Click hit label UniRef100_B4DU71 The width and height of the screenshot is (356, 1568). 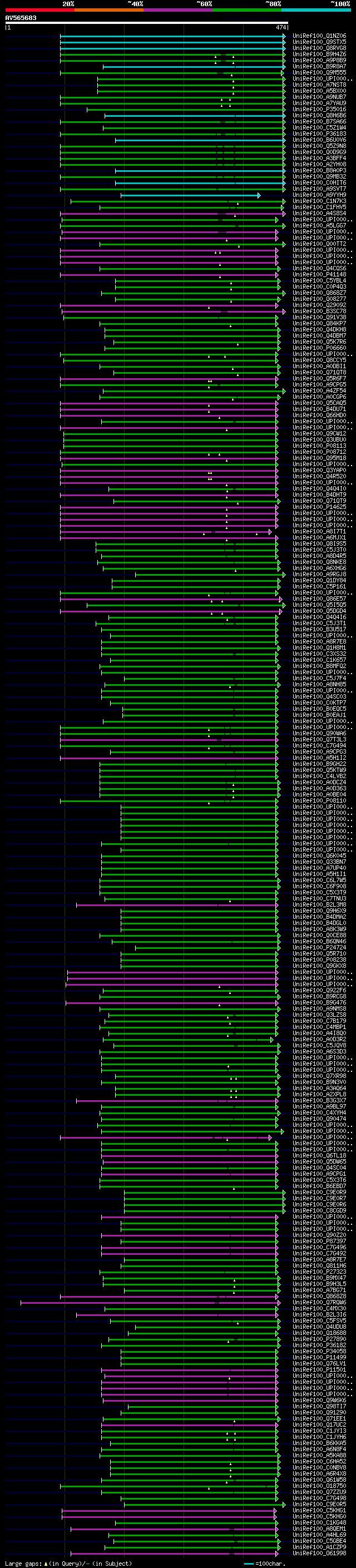[319, 409]
